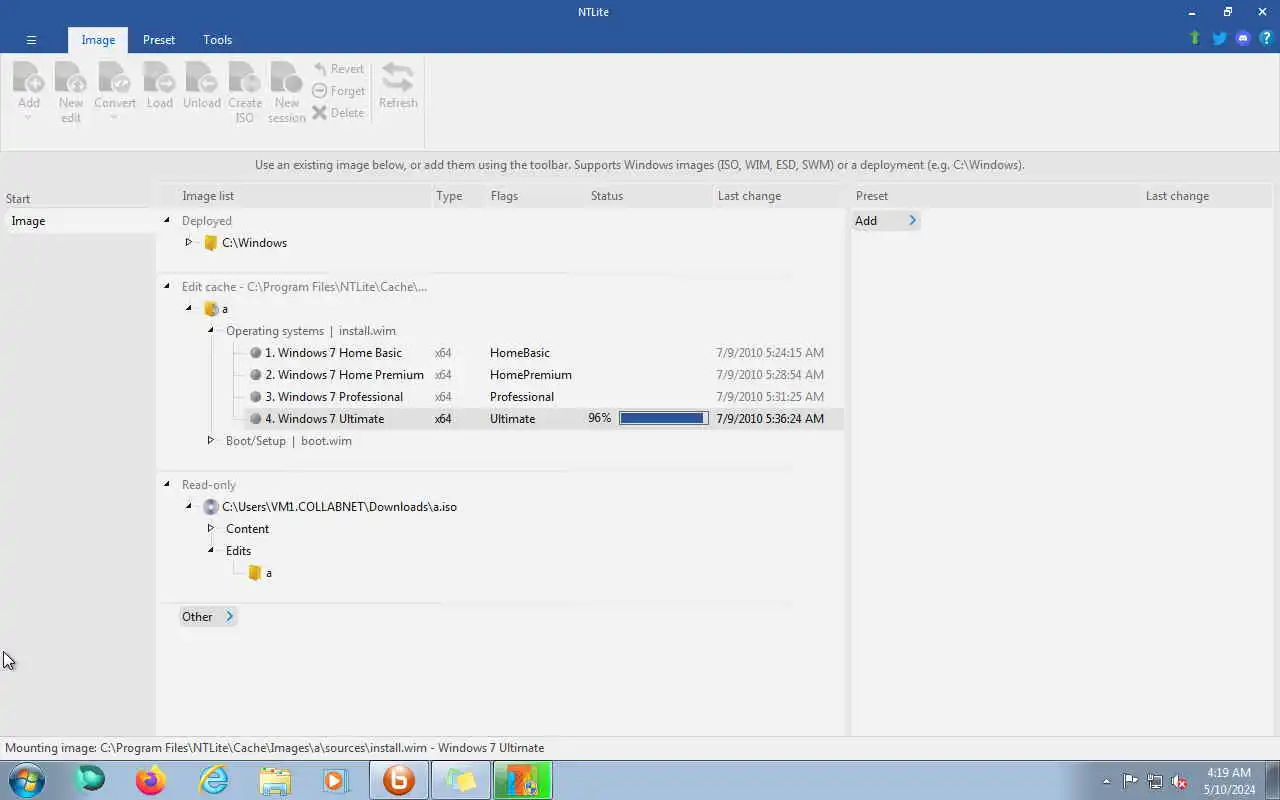Open the Help question mark icon
Screen dimensions: 1280x800
pyautogui.click(x=1266, y=38)
